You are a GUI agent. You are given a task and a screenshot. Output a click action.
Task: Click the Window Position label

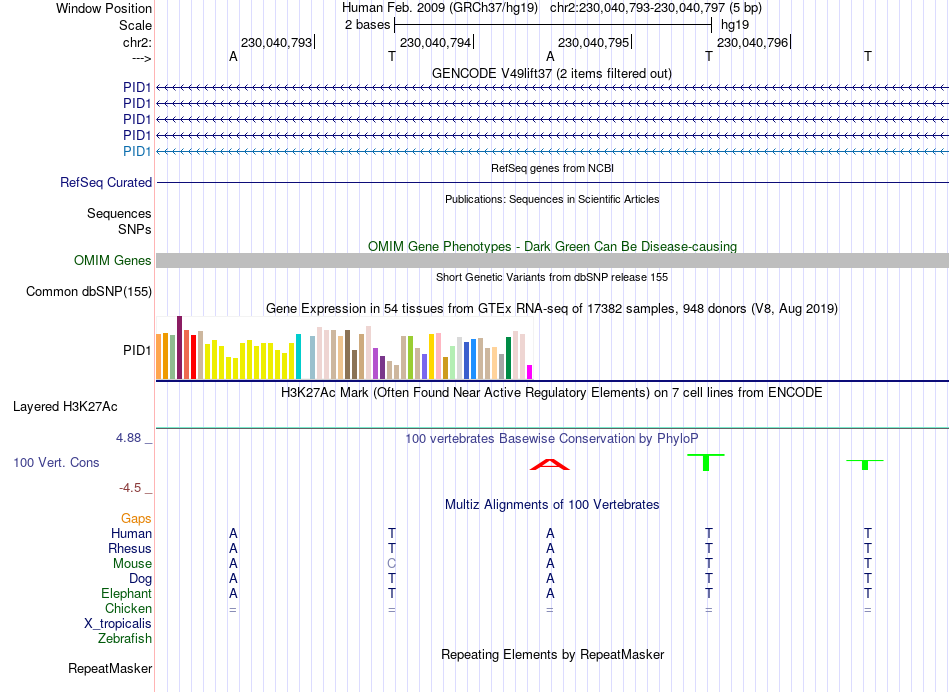(x=104, y=8)
